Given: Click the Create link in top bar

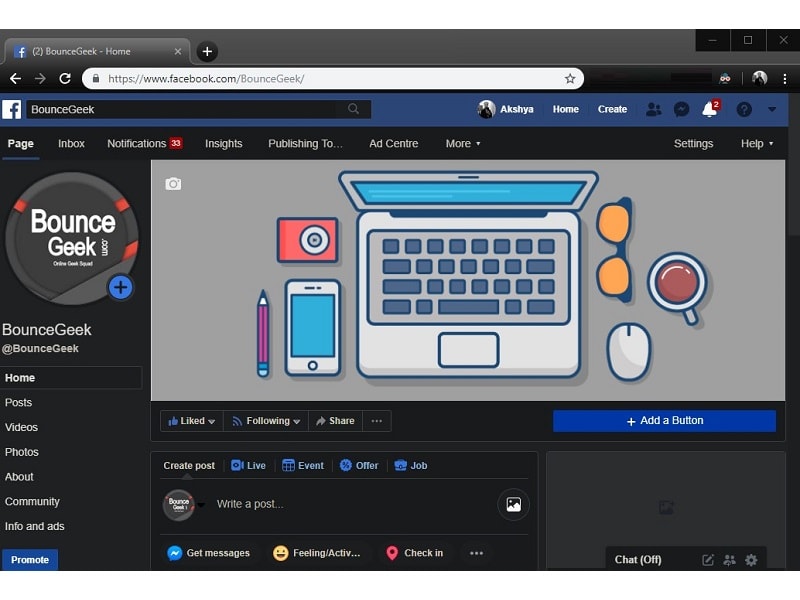Looking at the screenshot, I should [612, 109].
